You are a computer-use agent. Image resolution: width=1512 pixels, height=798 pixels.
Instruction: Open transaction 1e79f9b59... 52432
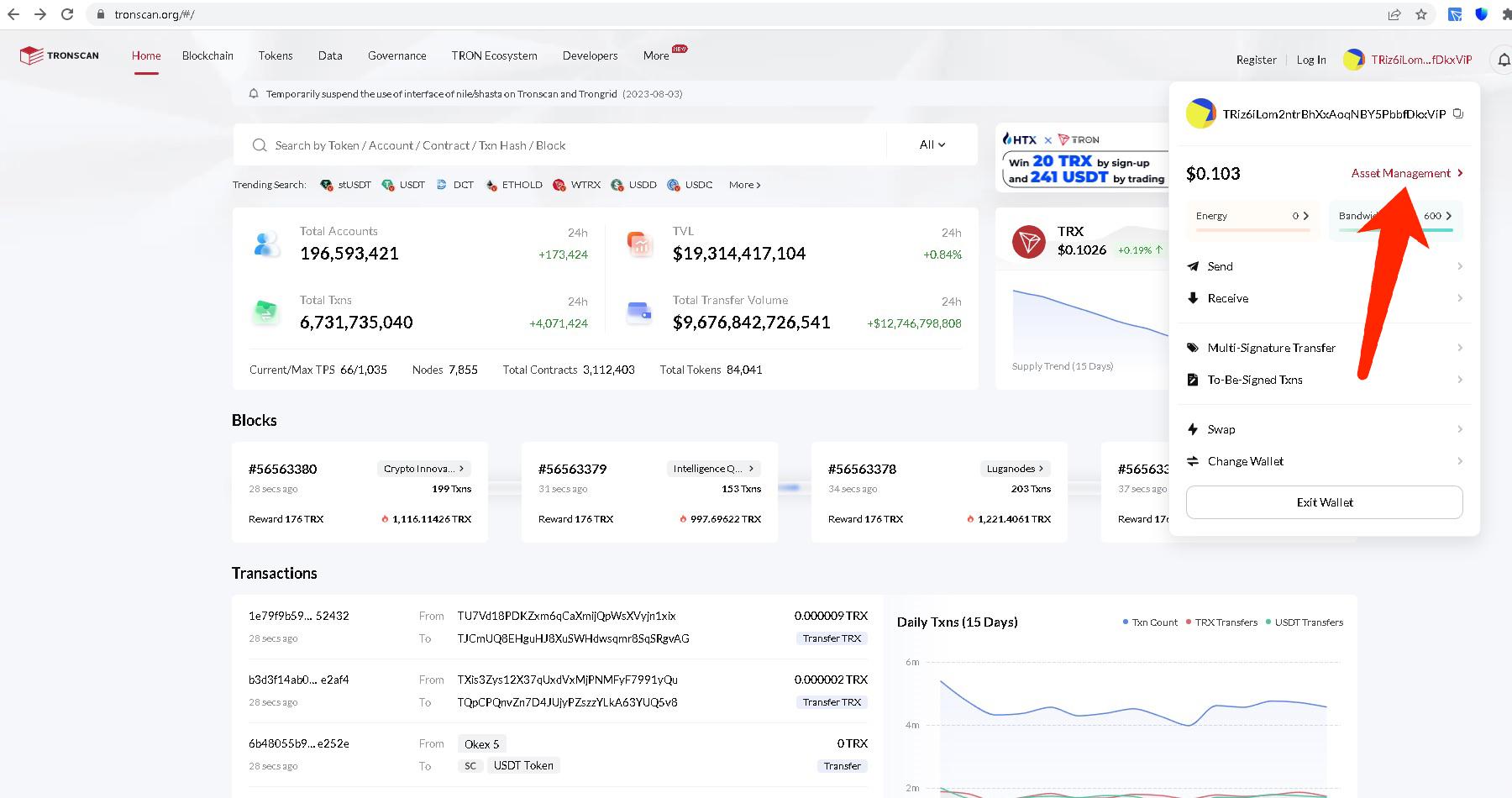coord(298,616)
